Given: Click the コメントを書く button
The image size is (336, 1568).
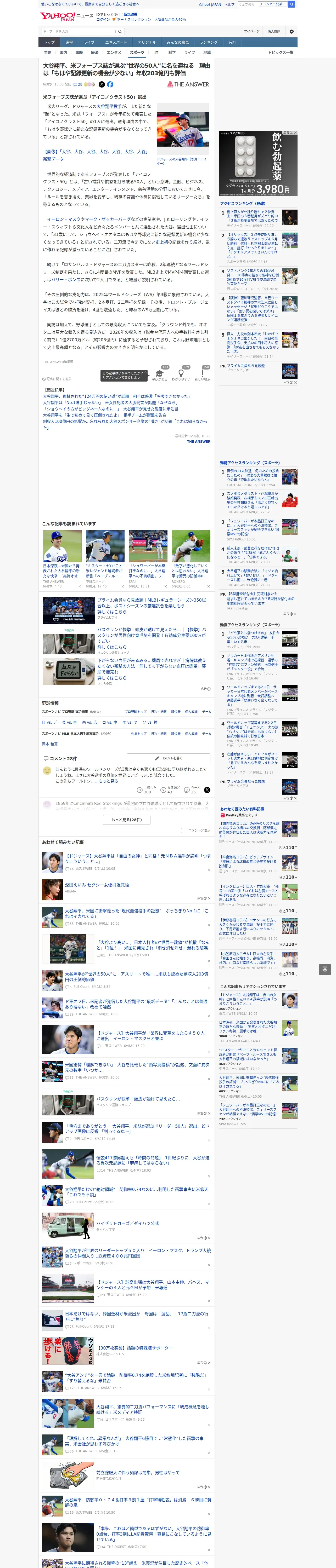Looking at the screenshot, I should (x=168, y=758).
